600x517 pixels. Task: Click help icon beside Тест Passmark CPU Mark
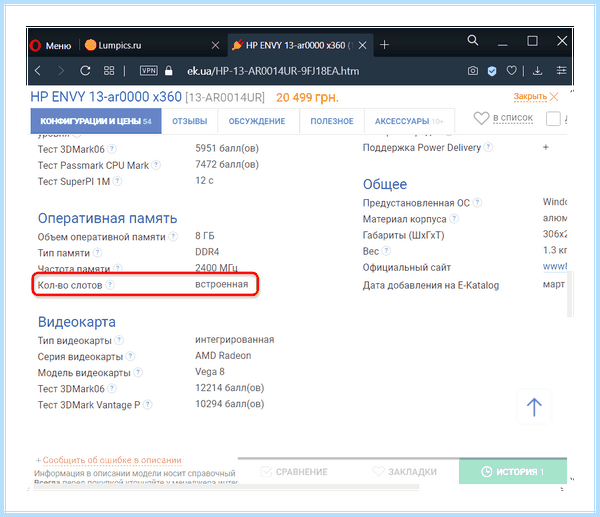tap(156, 165)
